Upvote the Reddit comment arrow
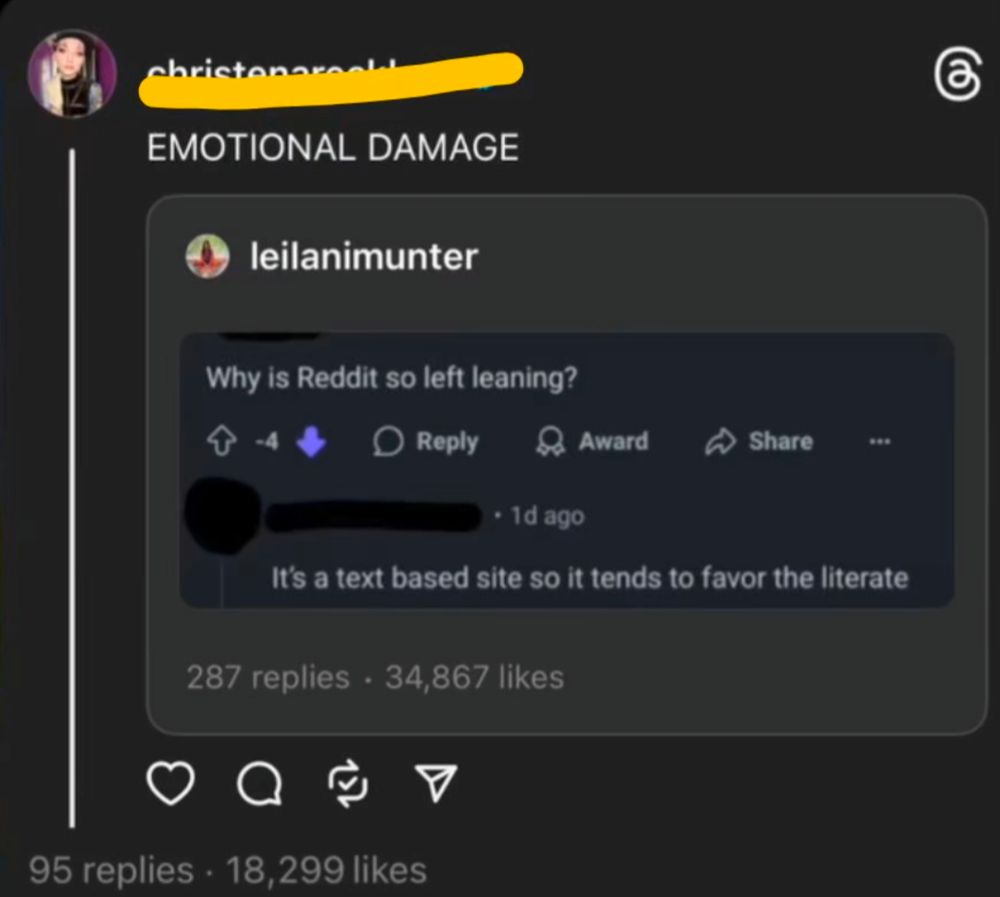The height and width of the screenshot is (897, 1000). [x=222, y=441]
